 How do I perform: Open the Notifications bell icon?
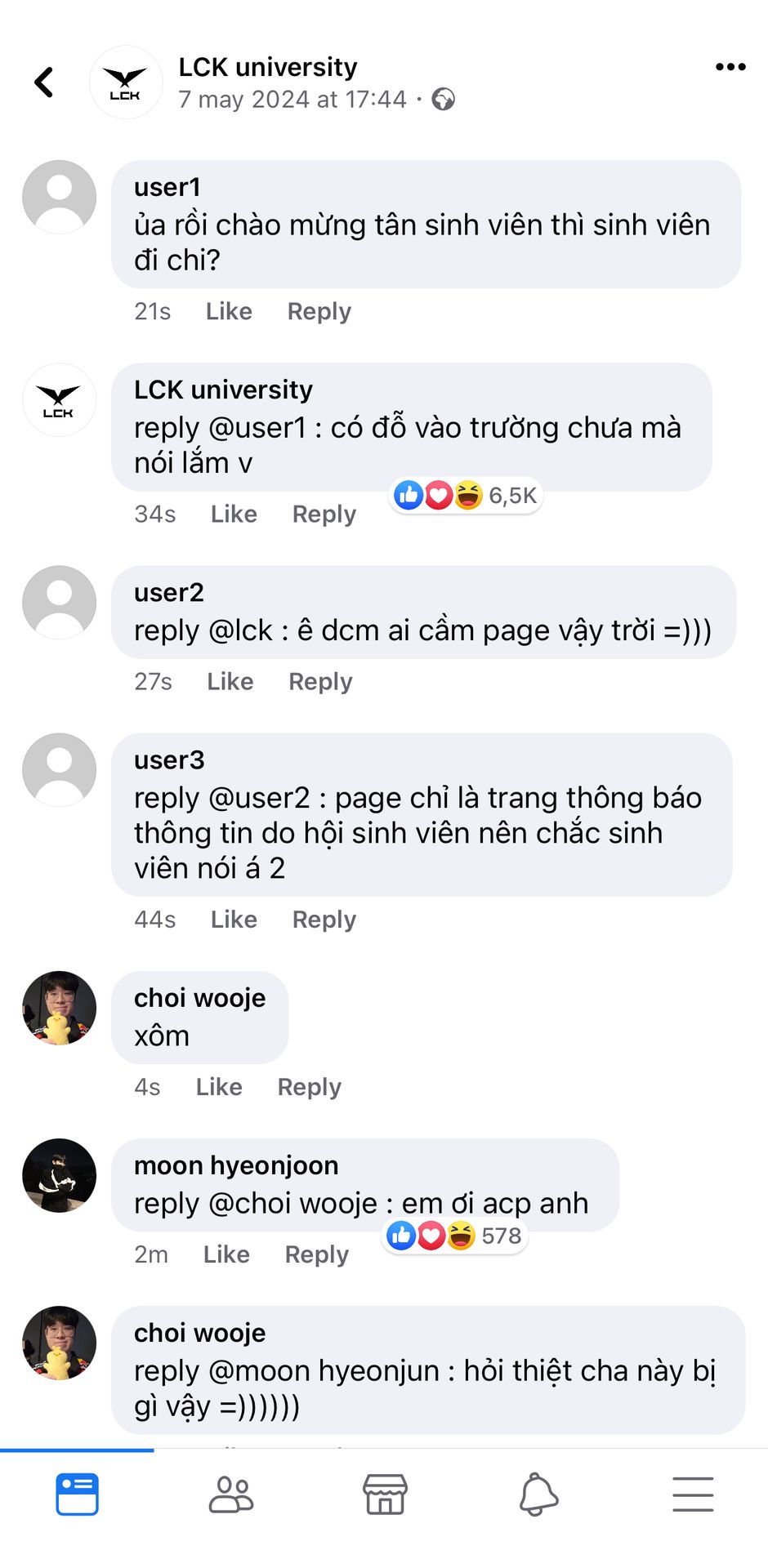[x=538, y=1494]
